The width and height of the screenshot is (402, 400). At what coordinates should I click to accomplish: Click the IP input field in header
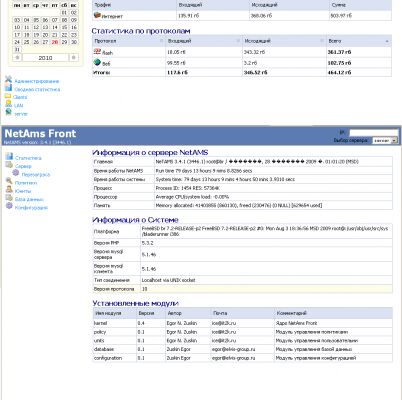point(373,133)
